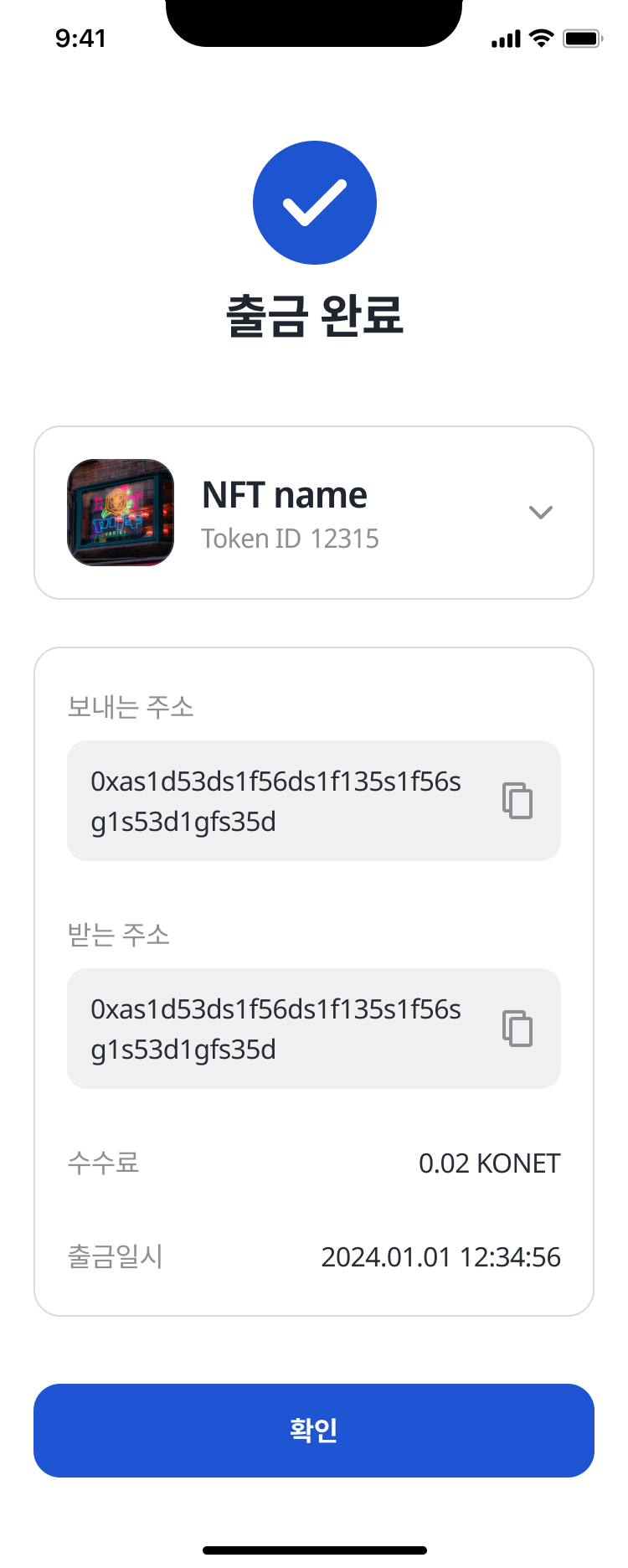This screenshot has width=628, height=1568.
Task: Tap the cellular signal bars icon
Action: [506, 39]
